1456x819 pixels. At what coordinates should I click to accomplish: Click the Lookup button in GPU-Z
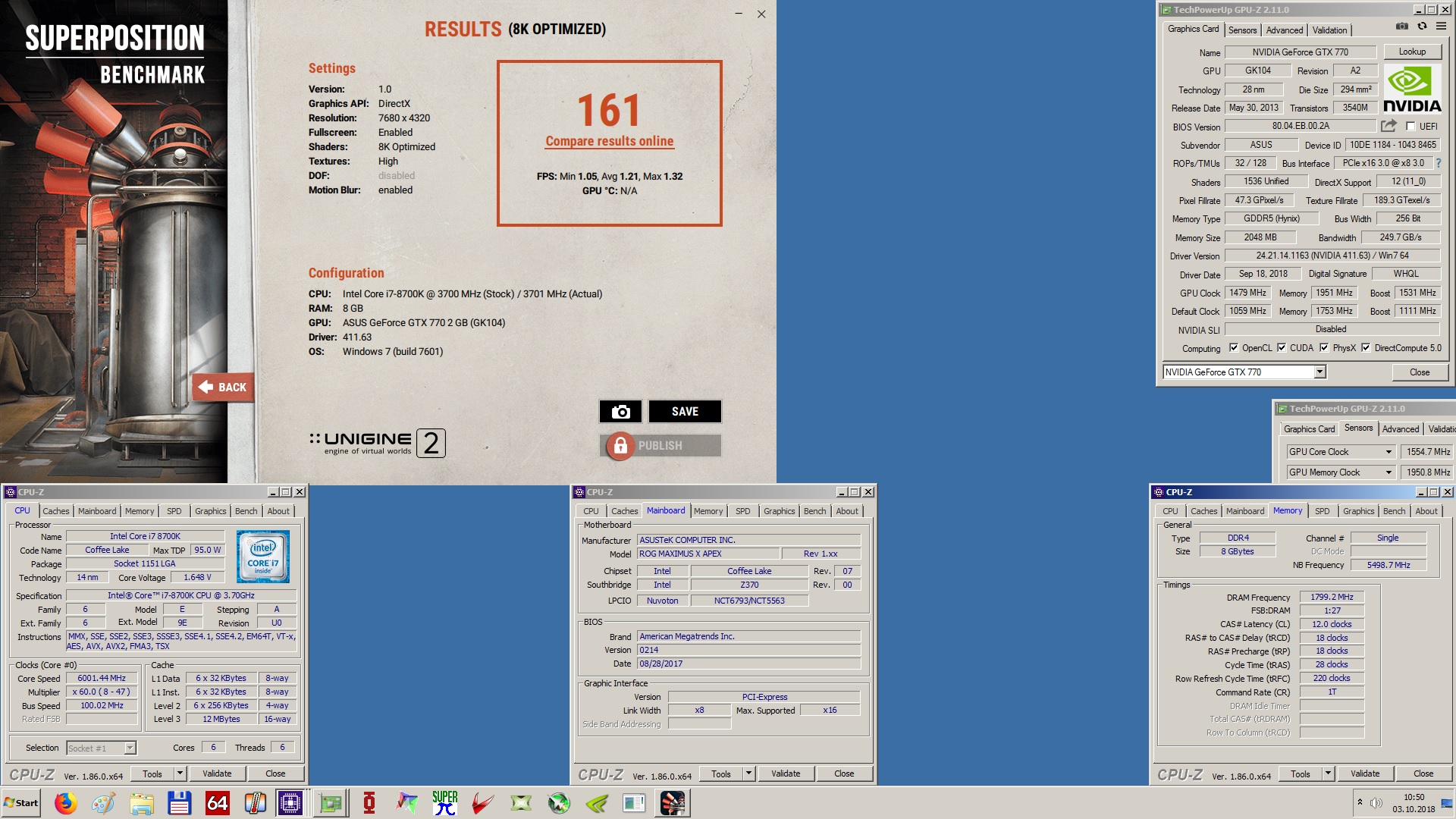pos(1412,52)
